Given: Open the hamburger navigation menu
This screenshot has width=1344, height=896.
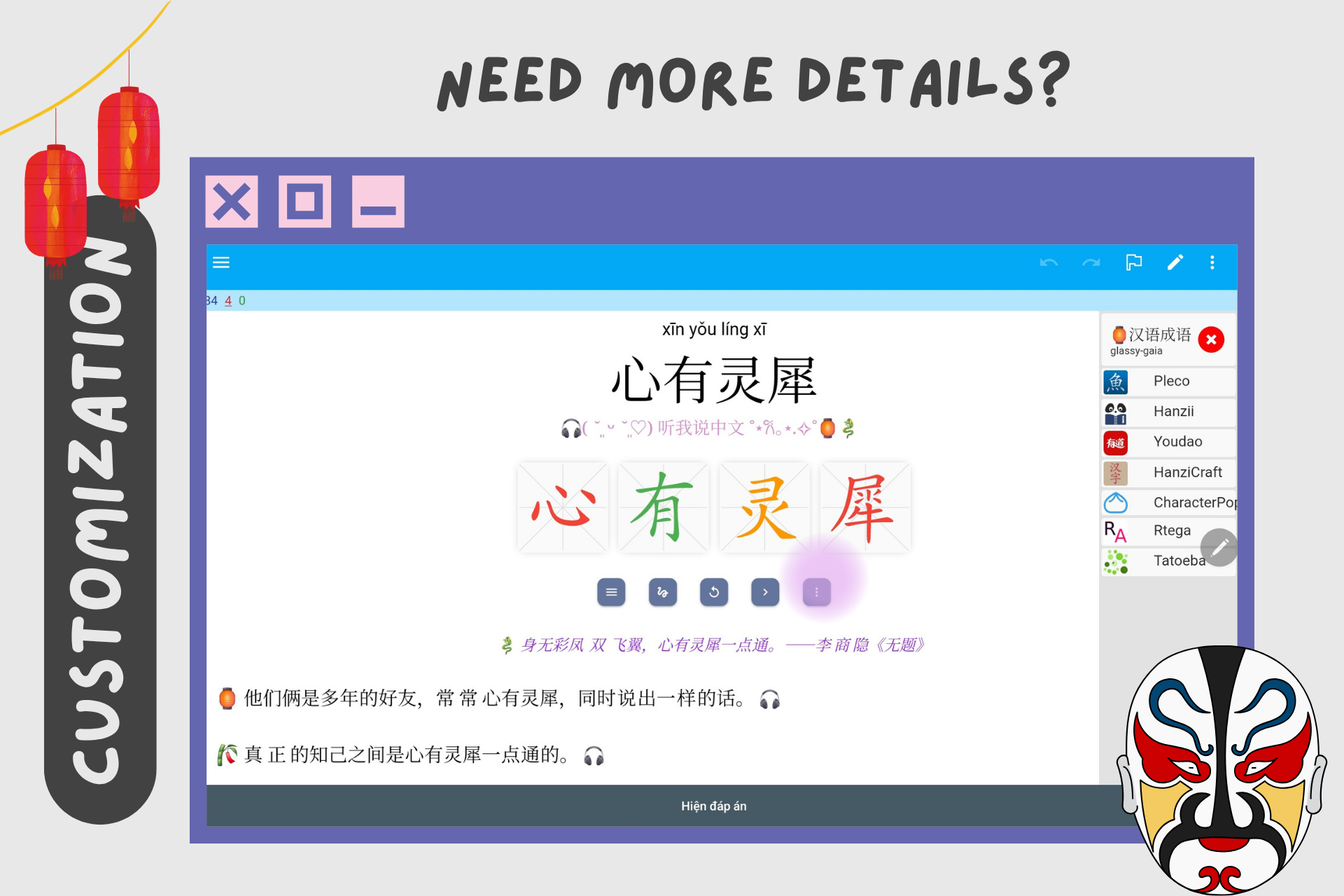Looking at the screenshot, I should pos(221,262).
